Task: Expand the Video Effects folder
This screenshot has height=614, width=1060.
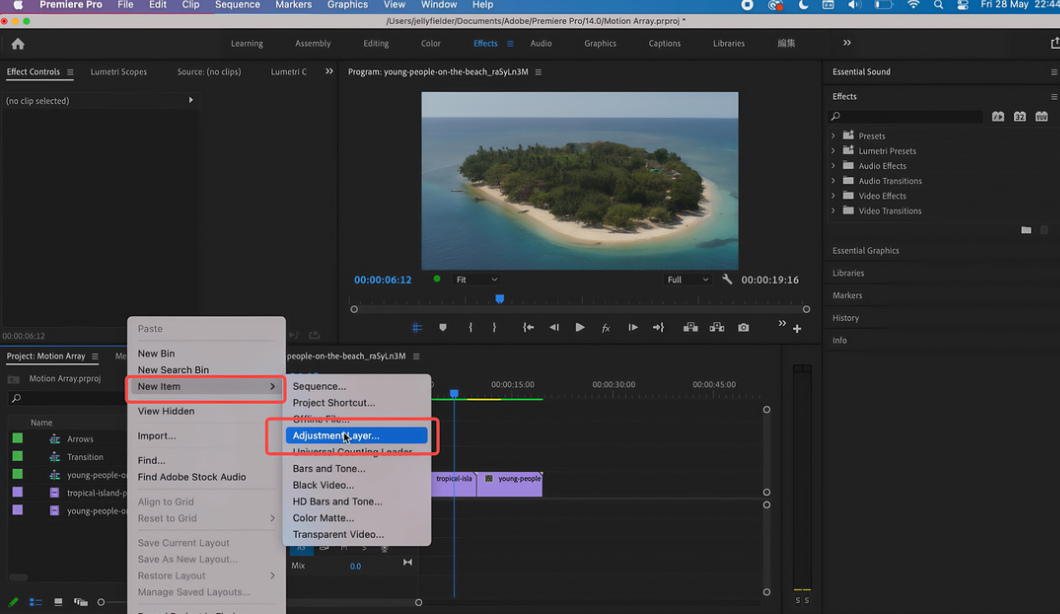Action: click(833, 196)
